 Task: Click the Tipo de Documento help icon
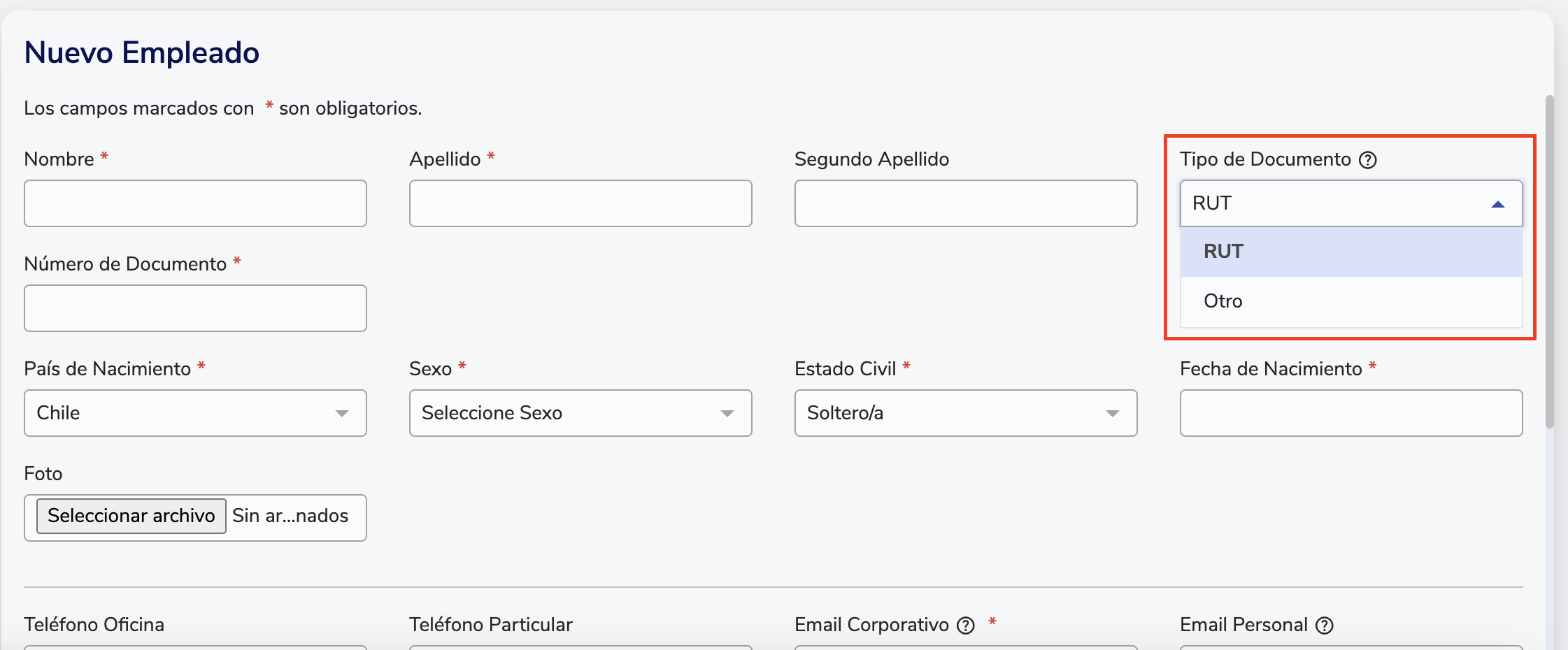(x=1367, y=160)
